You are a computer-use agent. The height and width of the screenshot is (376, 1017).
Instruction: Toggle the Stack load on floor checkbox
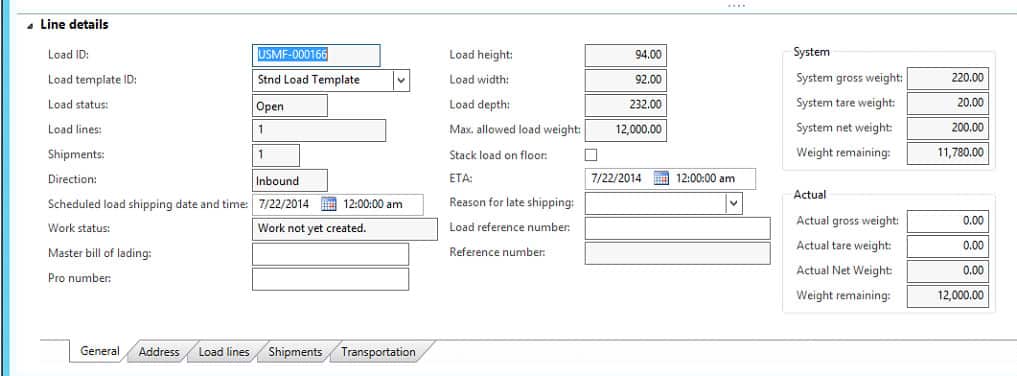(591, 155)
